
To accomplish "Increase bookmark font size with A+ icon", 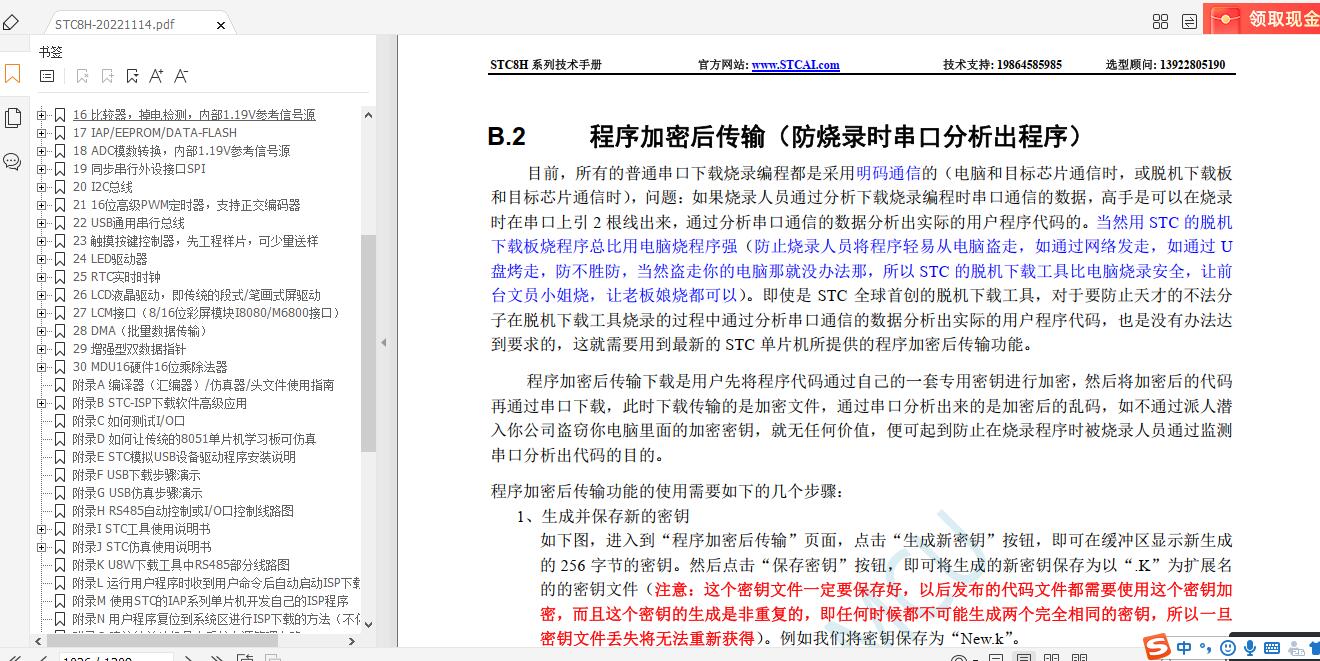I will point(156,76).
